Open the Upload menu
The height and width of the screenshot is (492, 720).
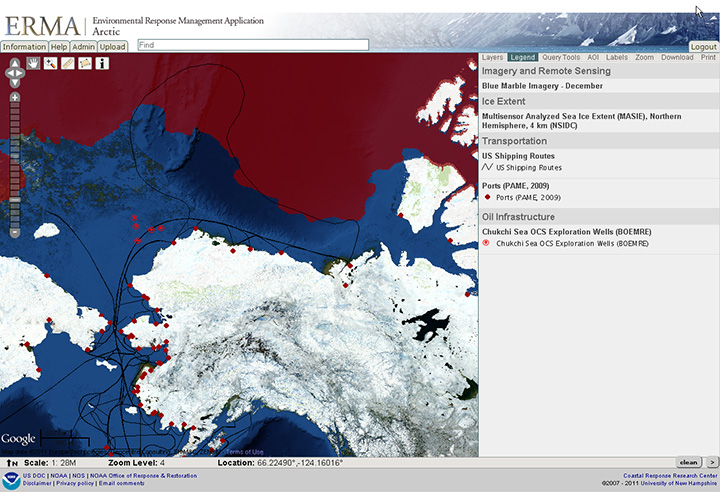click(112, 46)
